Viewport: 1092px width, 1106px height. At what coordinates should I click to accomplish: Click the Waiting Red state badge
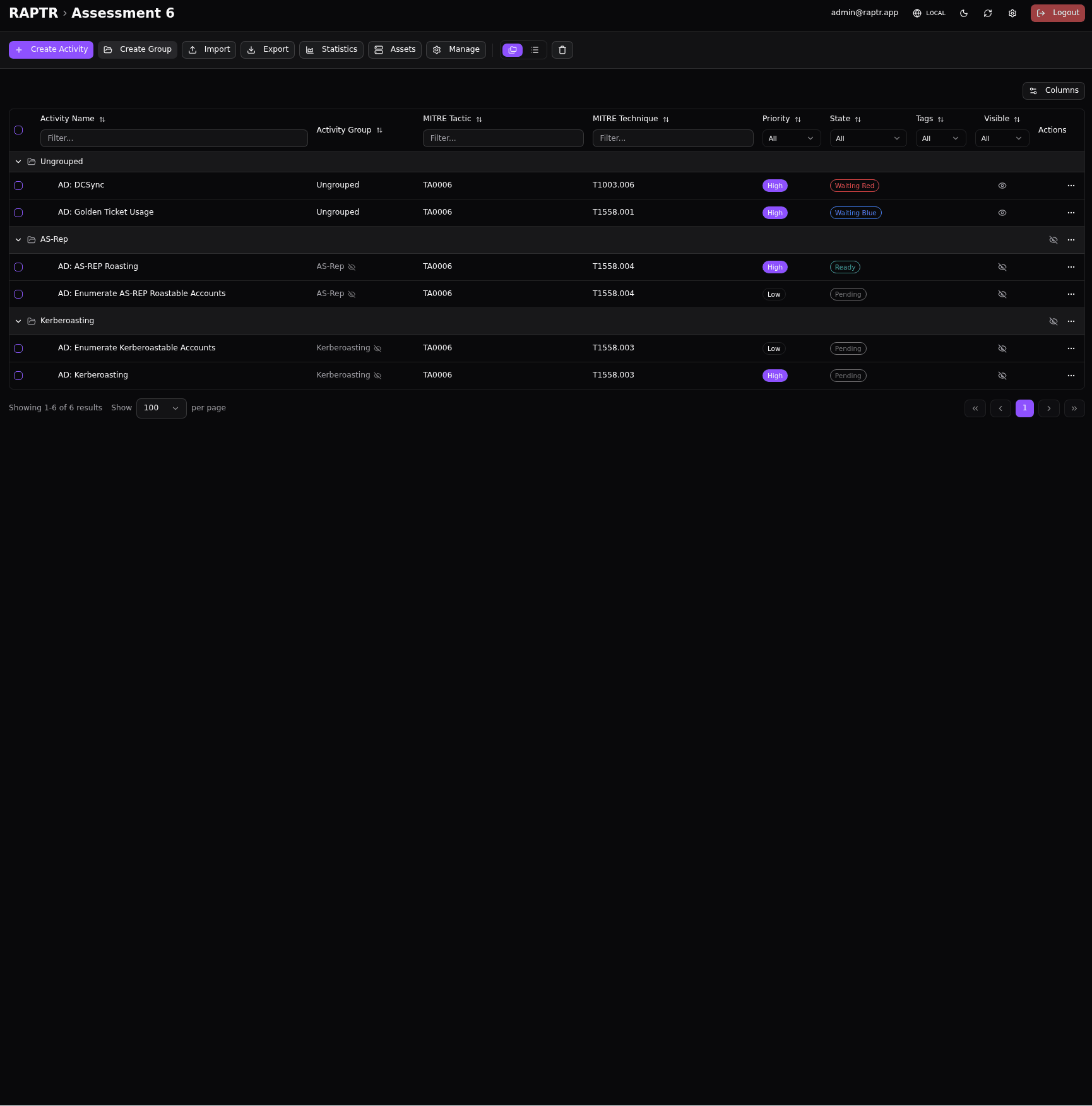pyautogui.click(x=854, y=186)
